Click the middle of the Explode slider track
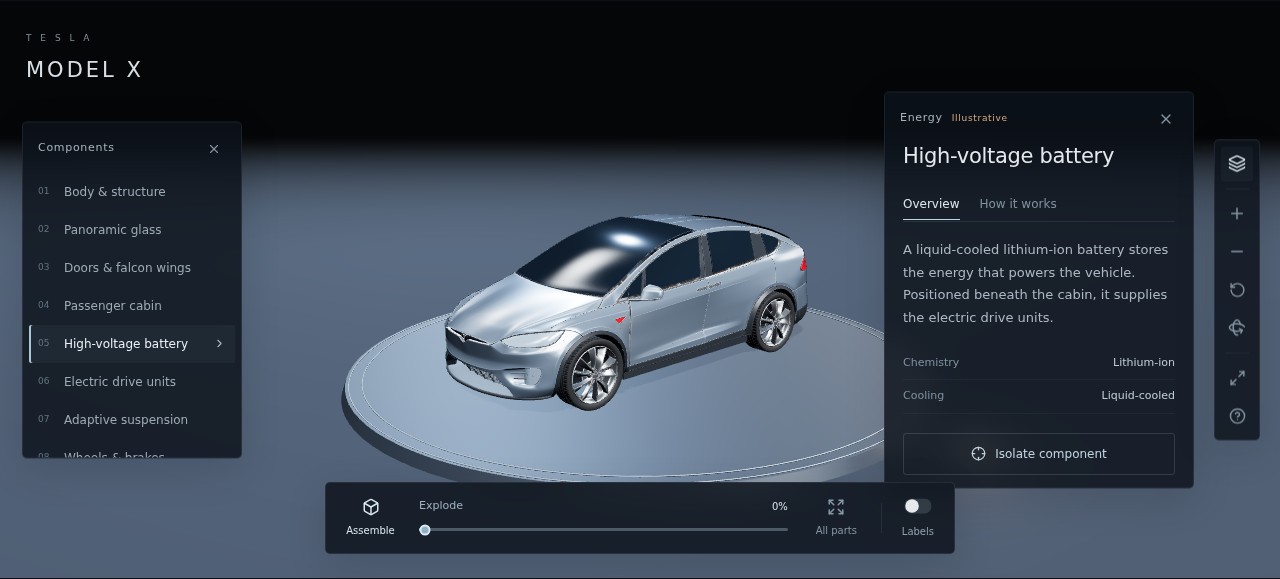 click(x=604, y=530)
